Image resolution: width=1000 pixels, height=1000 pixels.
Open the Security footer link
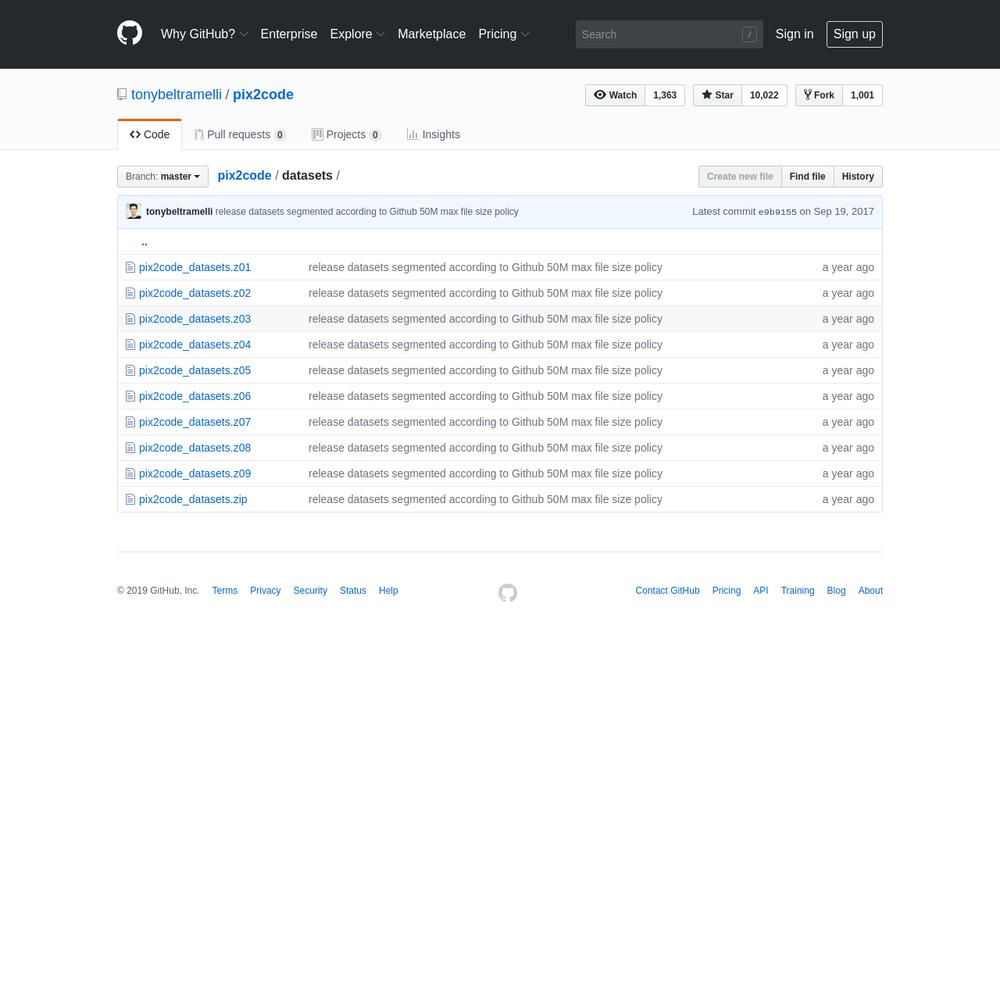click(310, 591)
